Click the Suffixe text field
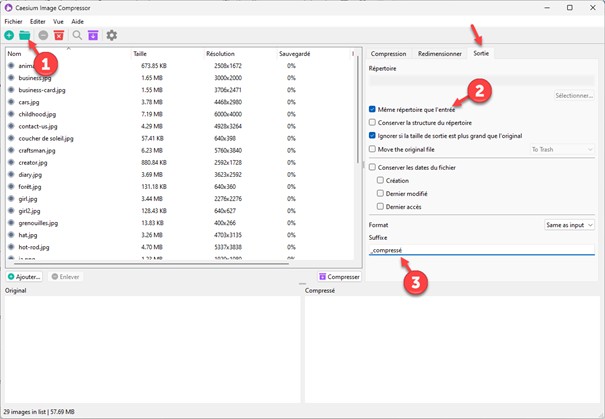The image size is (605, 419). coord(482,250)
